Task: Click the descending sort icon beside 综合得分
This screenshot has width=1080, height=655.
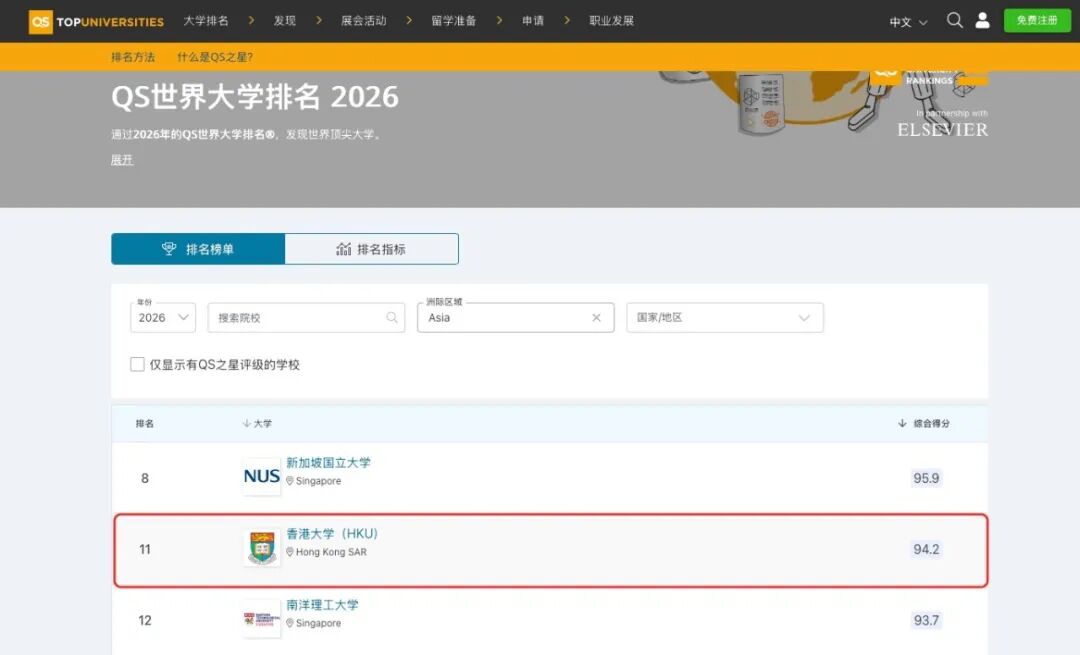Action: [903, 423]
